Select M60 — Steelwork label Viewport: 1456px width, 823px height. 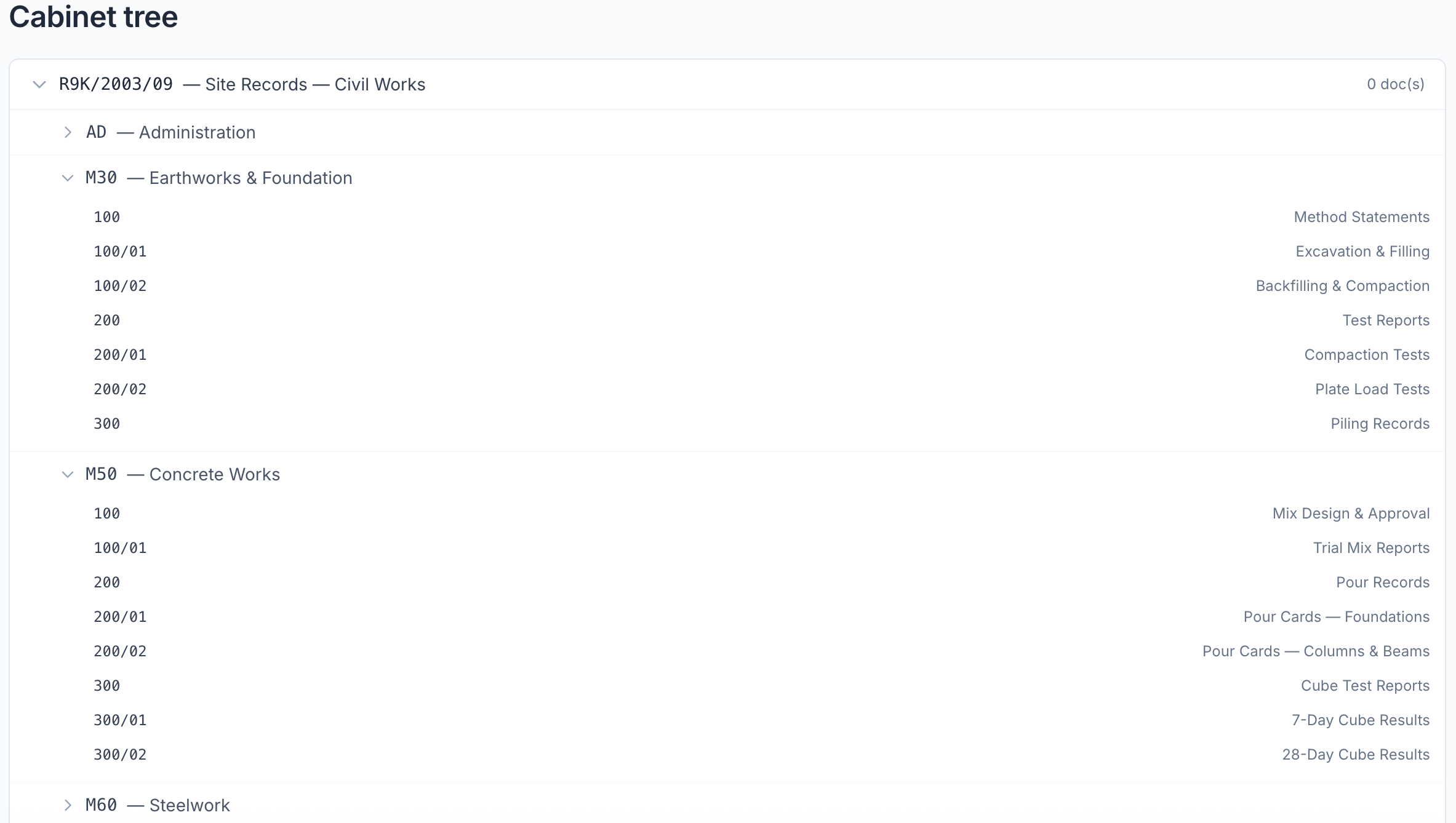[x=158, y=805]
